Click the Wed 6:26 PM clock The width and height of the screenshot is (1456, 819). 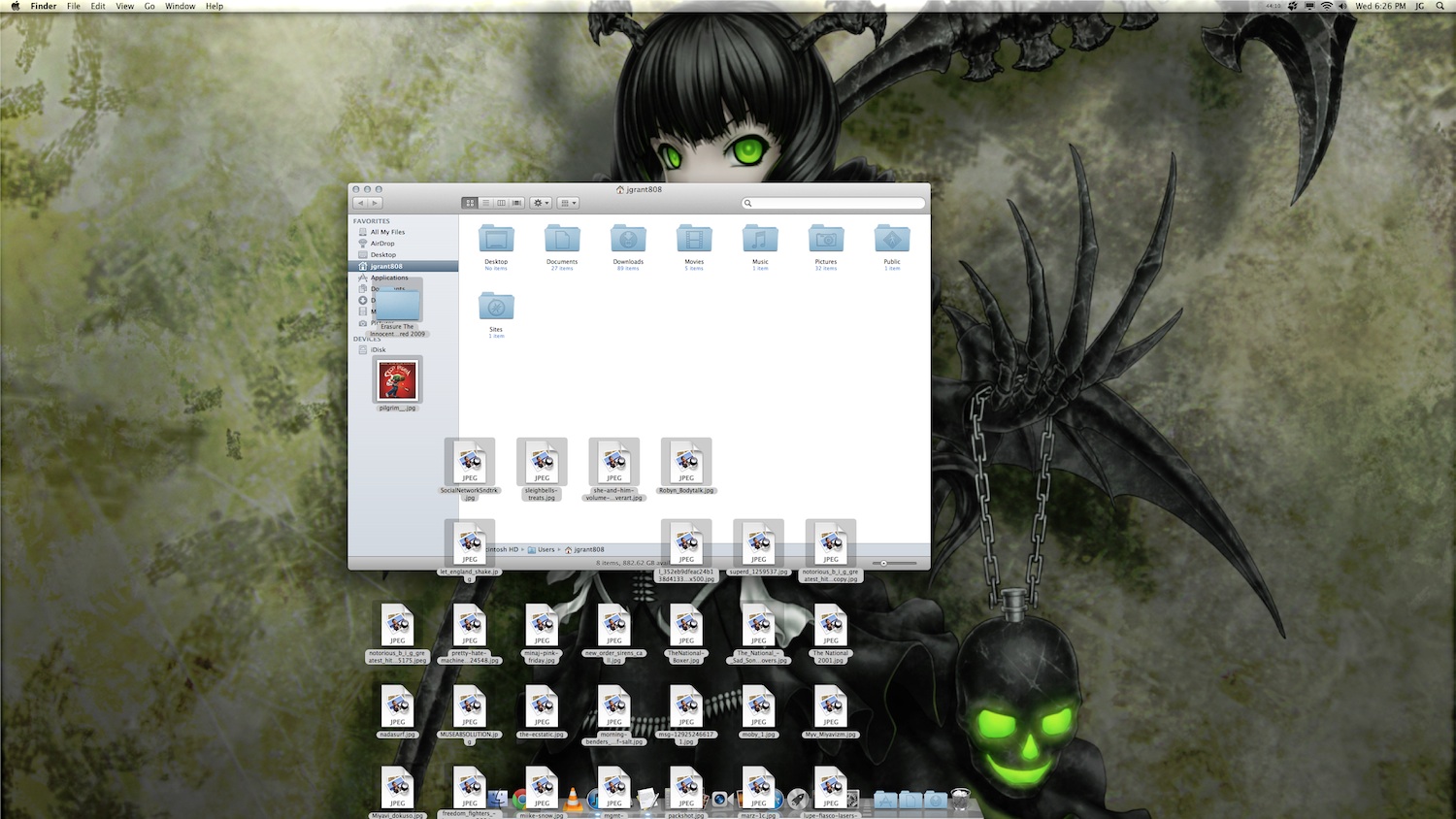tap(1380, 6)
